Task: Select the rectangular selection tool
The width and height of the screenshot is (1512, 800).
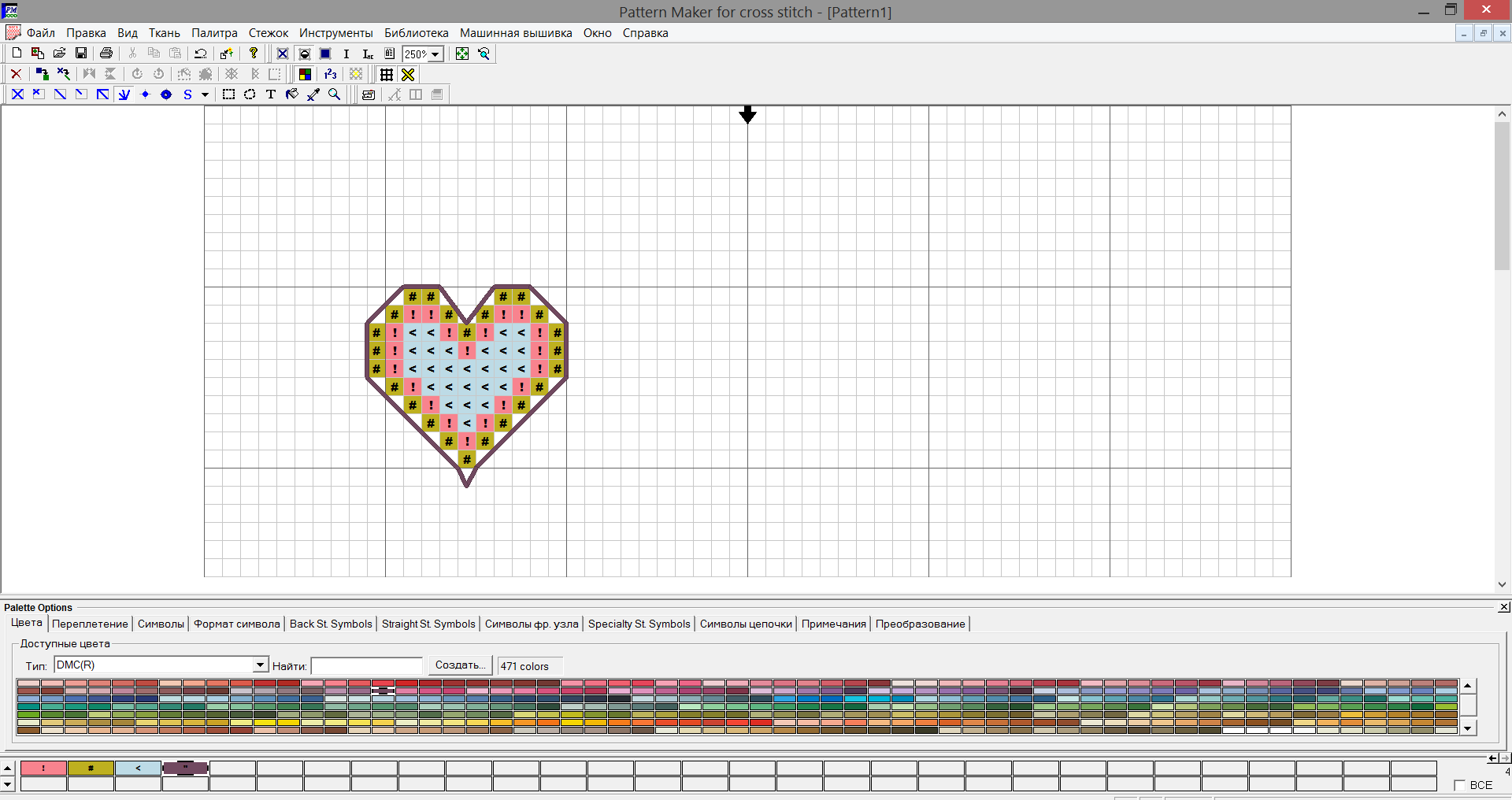Action: click(228, 94)
